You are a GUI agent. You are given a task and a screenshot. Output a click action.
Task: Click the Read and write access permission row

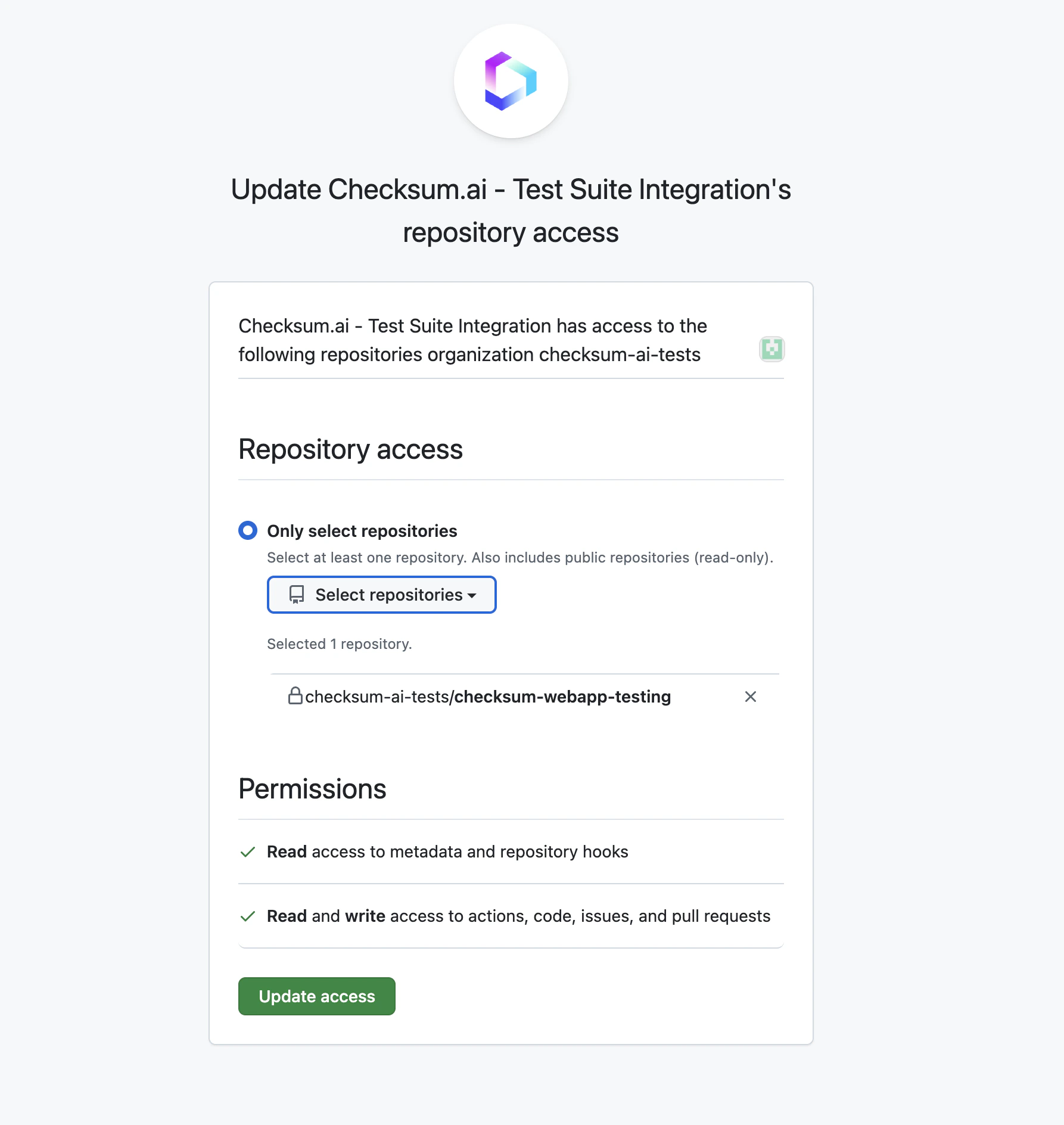coord(518,916)
